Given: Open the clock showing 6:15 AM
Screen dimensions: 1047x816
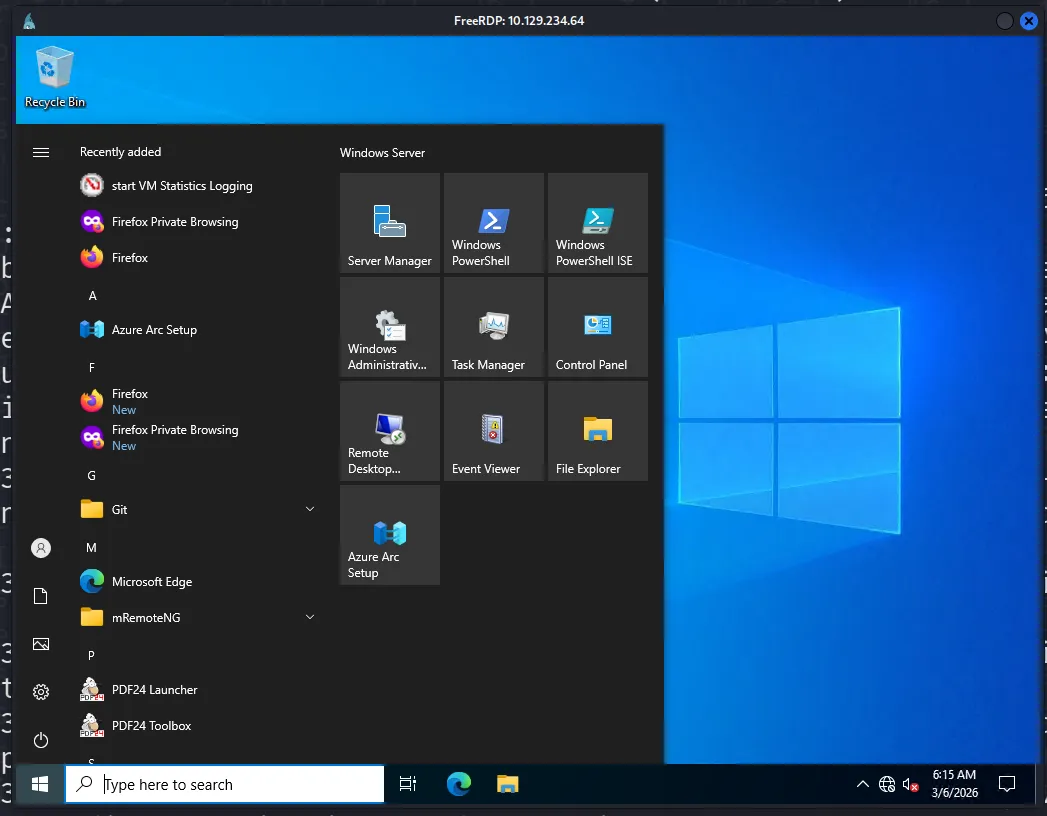Looking at the screenshot, I should pos(954,784).
